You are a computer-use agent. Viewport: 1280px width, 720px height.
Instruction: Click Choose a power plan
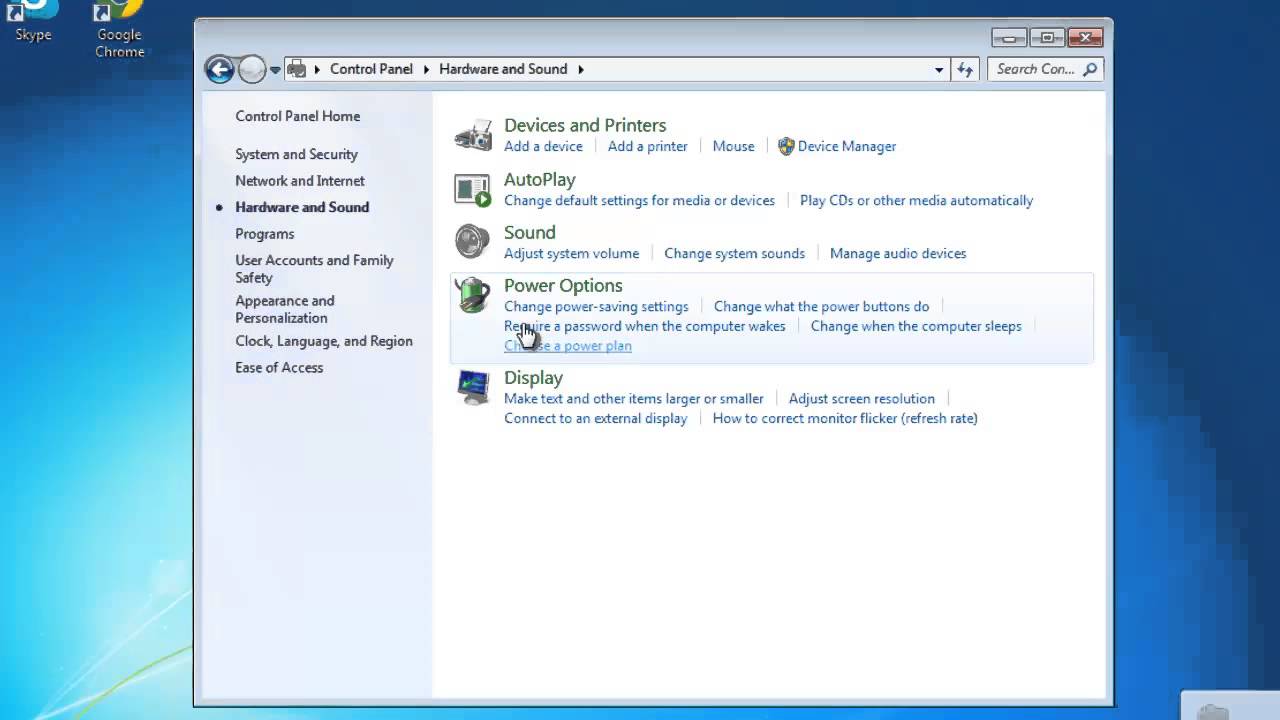point(568,346)
